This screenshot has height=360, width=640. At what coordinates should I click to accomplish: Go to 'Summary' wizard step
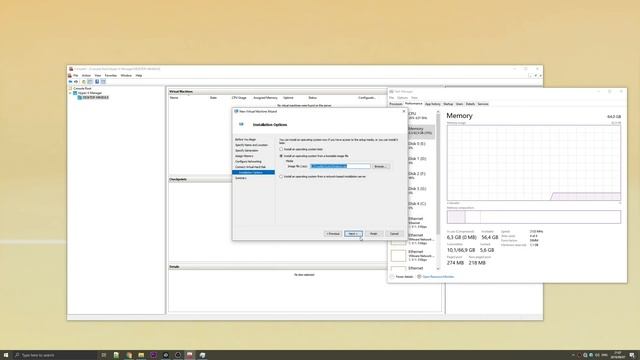coord(241,178)
